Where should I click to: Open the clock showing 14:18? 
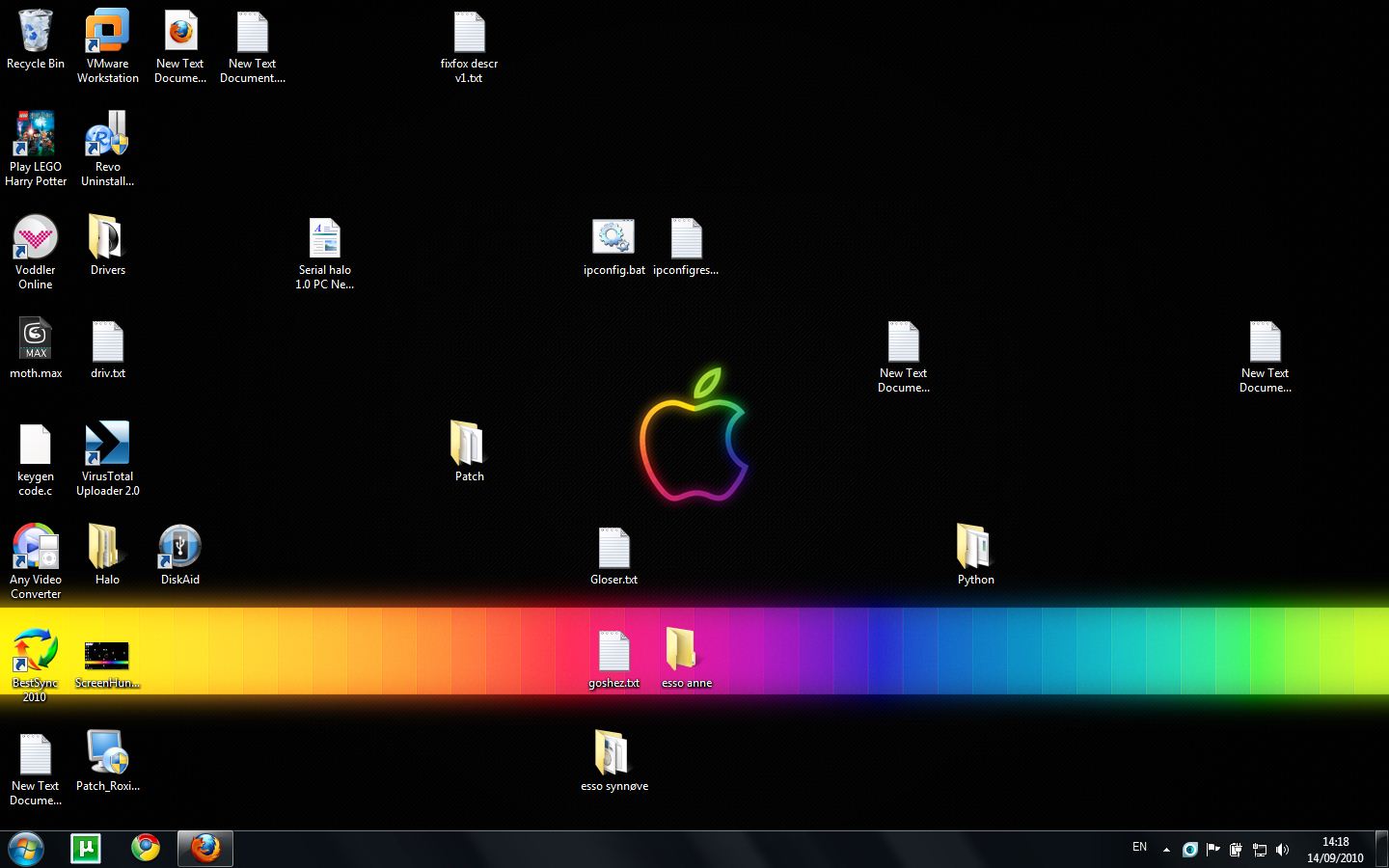[1335, 850]
